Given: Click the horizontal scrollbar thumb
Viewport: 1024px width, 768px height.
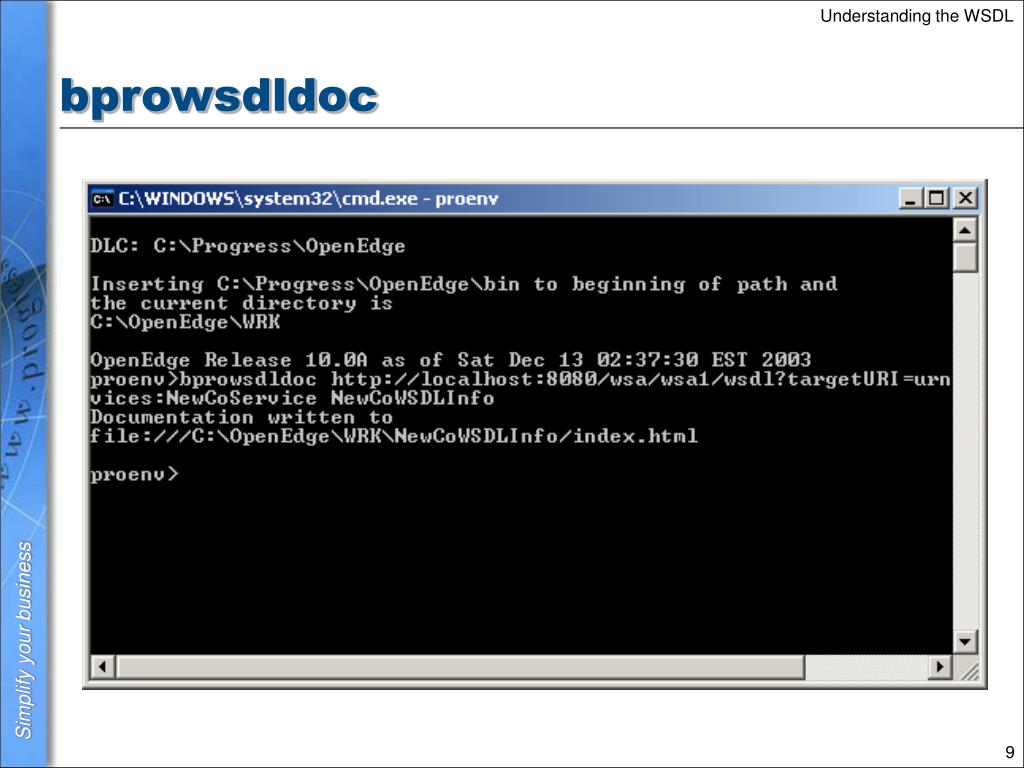Looking at the screenshot, I should (x=460, y=667).
